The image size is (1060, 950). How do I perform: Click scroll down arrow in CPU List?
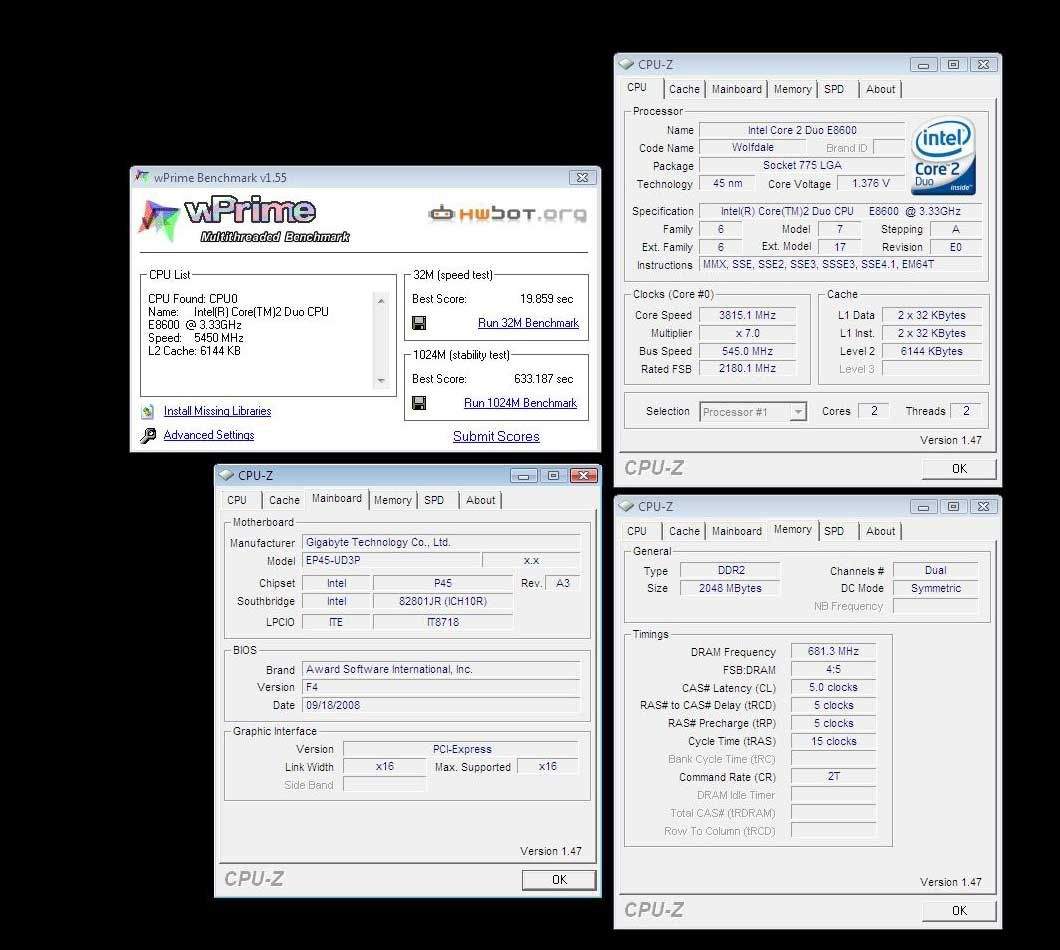tap(381, 381)
